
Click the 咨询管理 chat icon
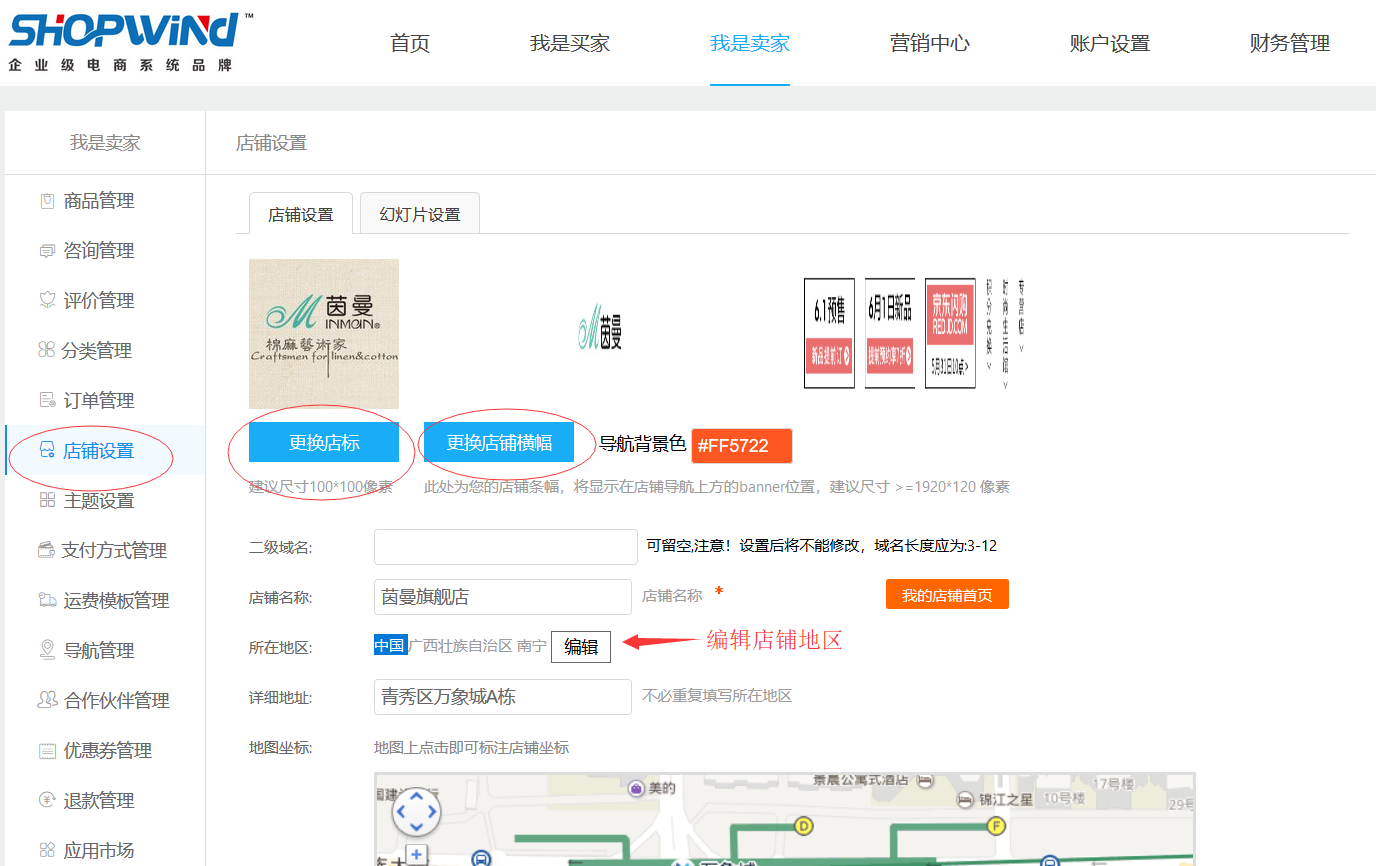47,251
